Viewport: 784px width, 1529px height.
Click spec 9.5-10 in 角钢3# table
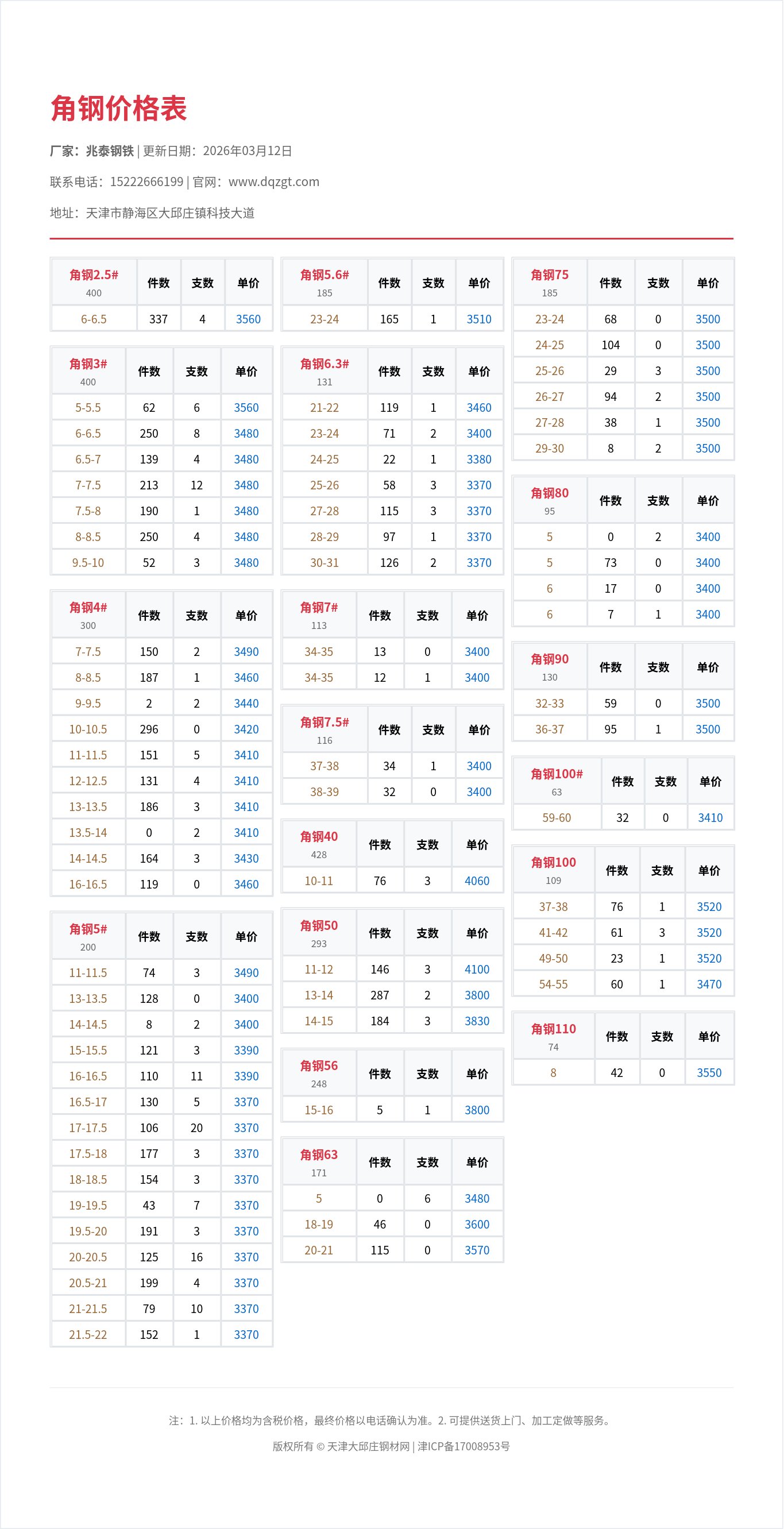coord(88,563)
